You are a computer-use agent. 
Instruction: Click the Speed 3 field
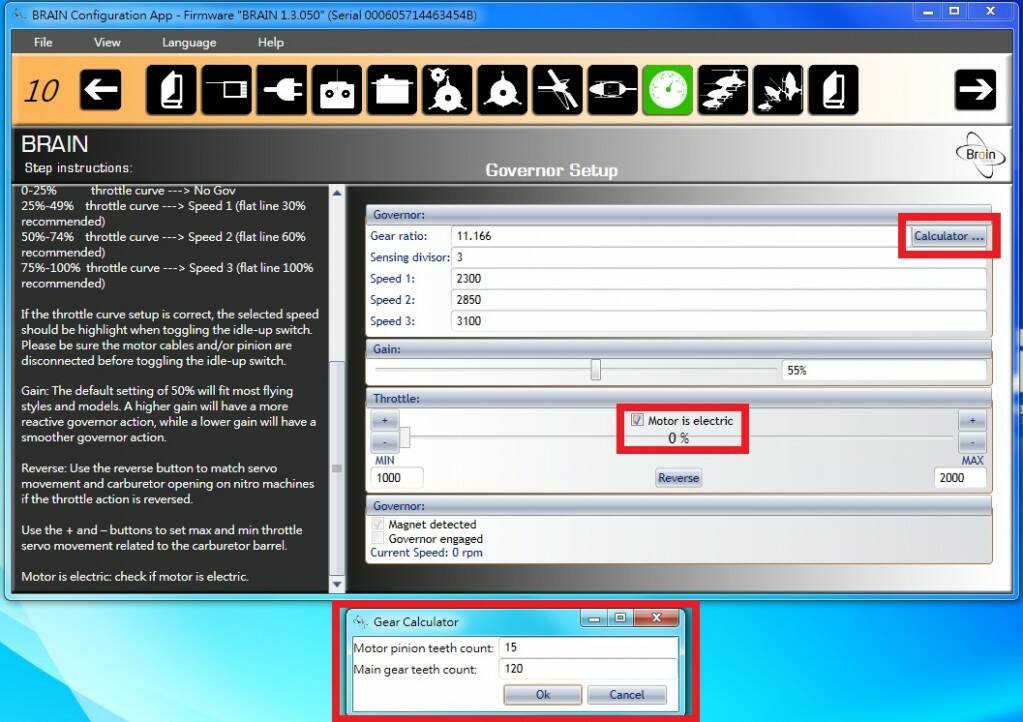[718, 321]
